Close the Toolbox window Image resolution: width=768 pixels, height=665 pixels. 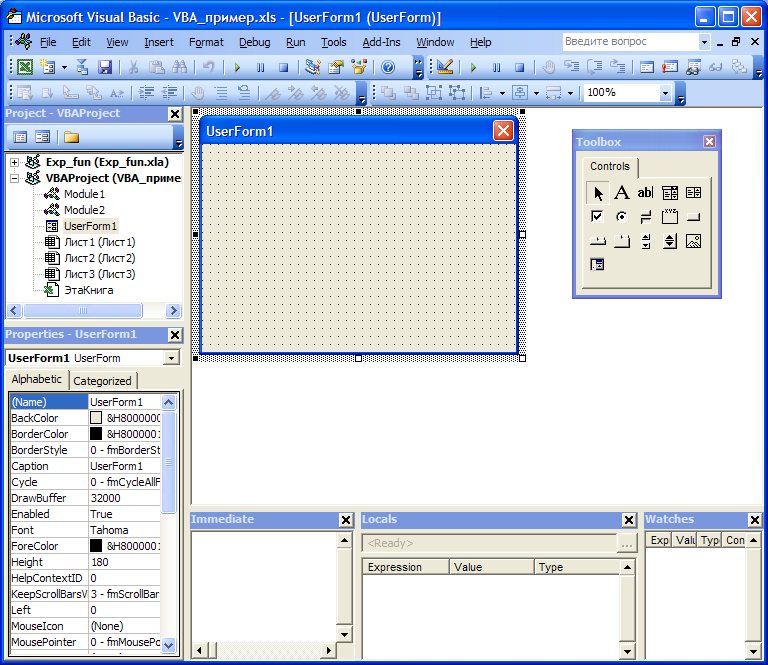(709, 142)
